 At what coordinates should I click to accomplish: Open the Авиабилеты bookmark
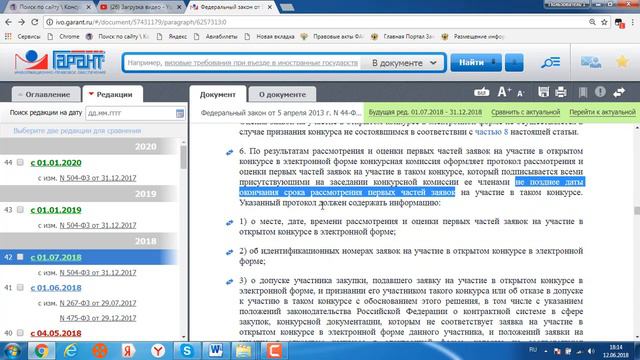pyautogui.click(x=216, y=36)
